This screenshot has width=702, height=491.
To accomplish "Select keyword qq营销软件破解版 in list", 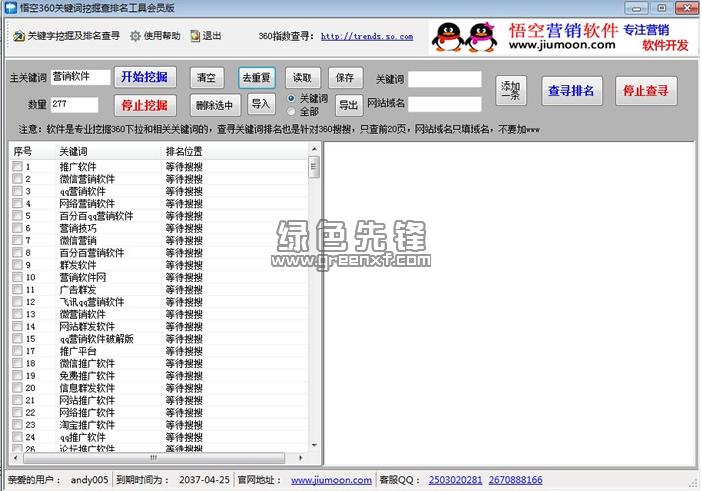I will (96, 338).
